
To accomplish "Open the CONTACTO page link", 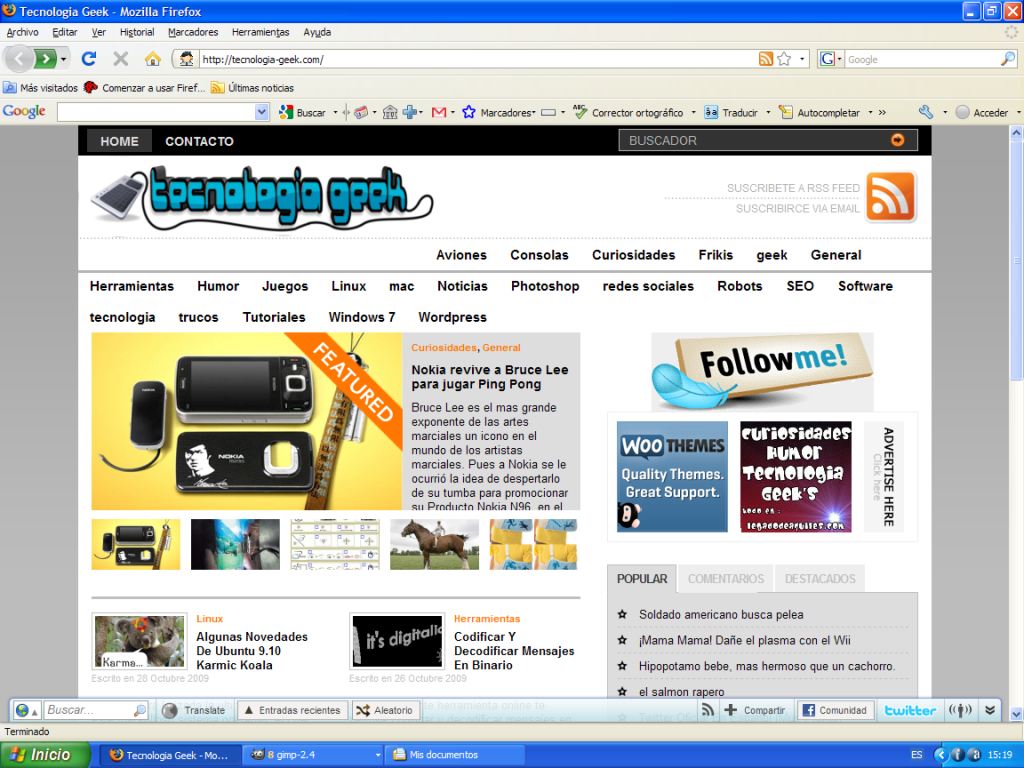I will pos(199,141).
